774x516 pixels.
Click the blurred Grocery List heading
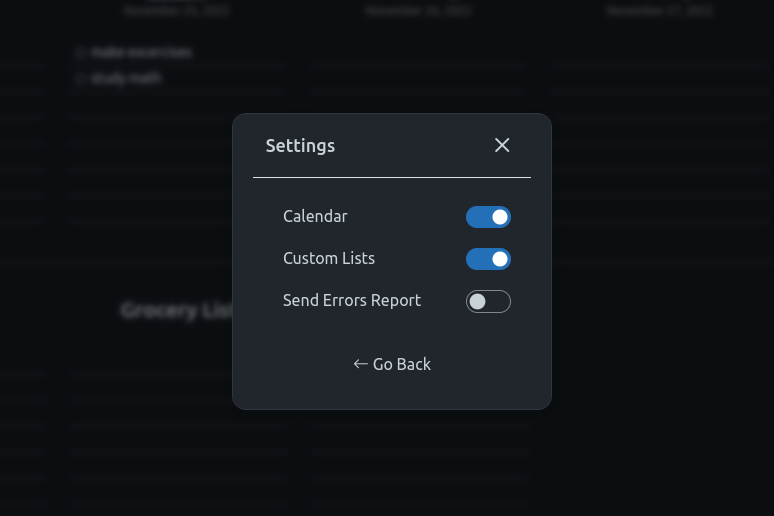pyautogui.click(x=176, y=310)
